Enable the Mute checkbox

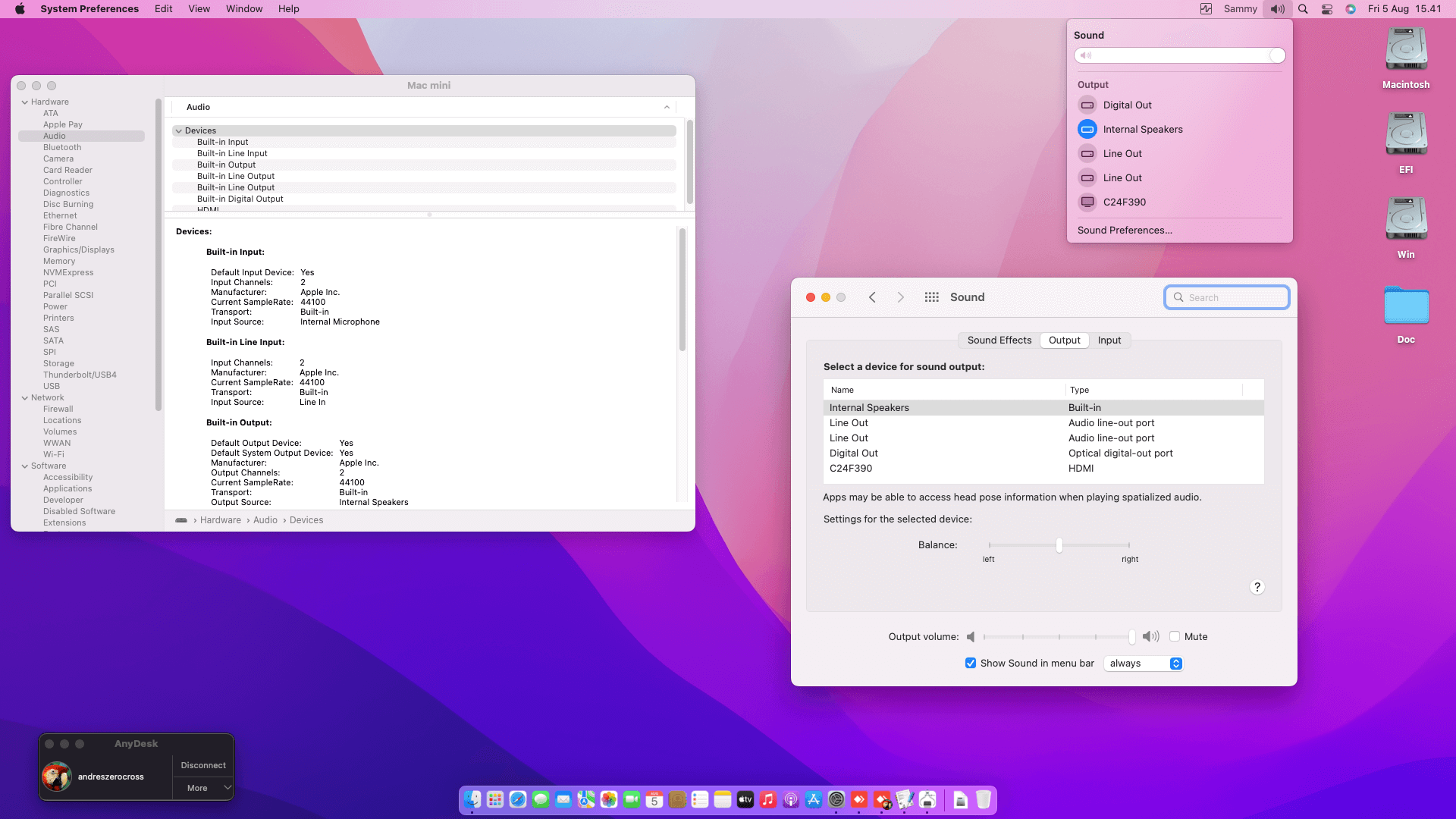click(1175, 637)
